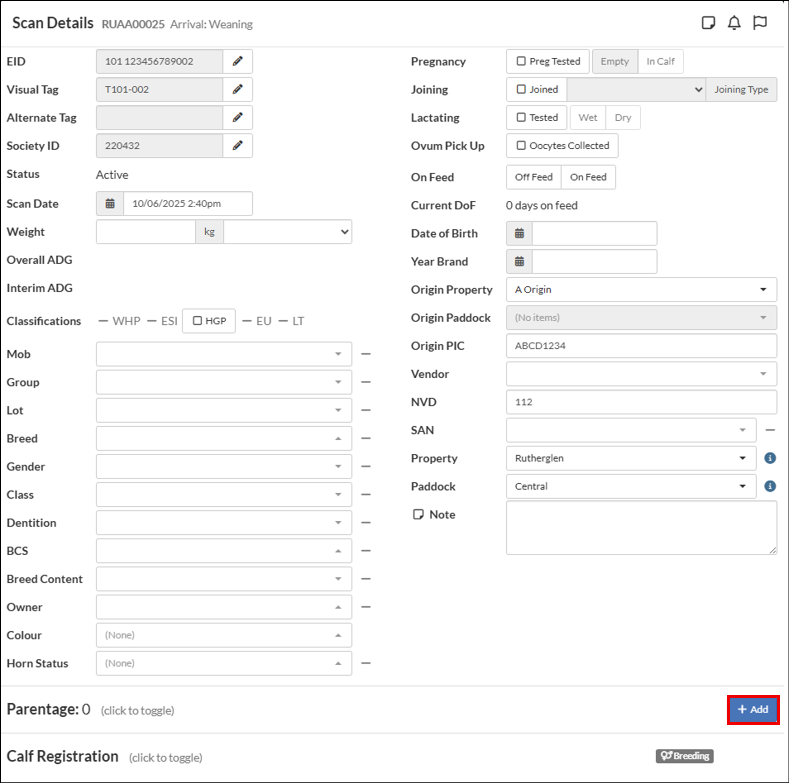Screen dimensions: 789x783
Task: Click the pencil icon beside EID field
Action: coord(237,61)
